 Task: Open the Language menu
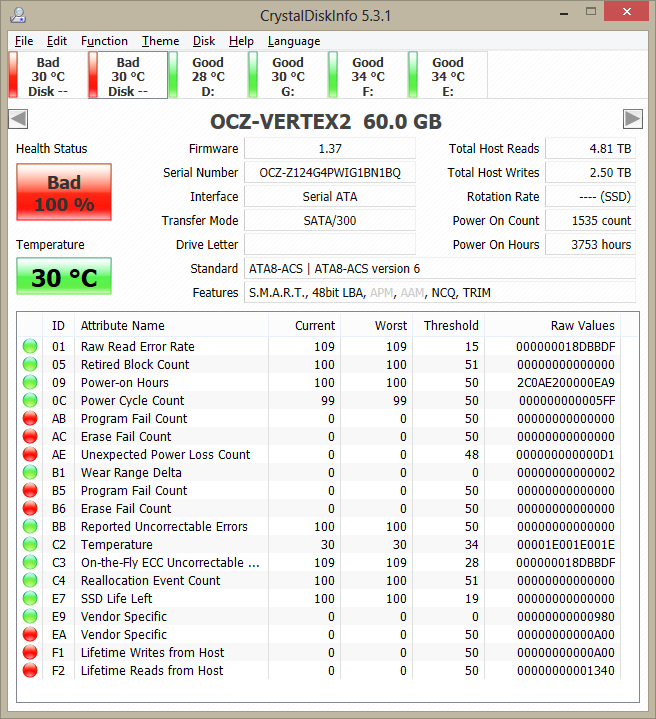pyautogui.click(x=294, y=41)
